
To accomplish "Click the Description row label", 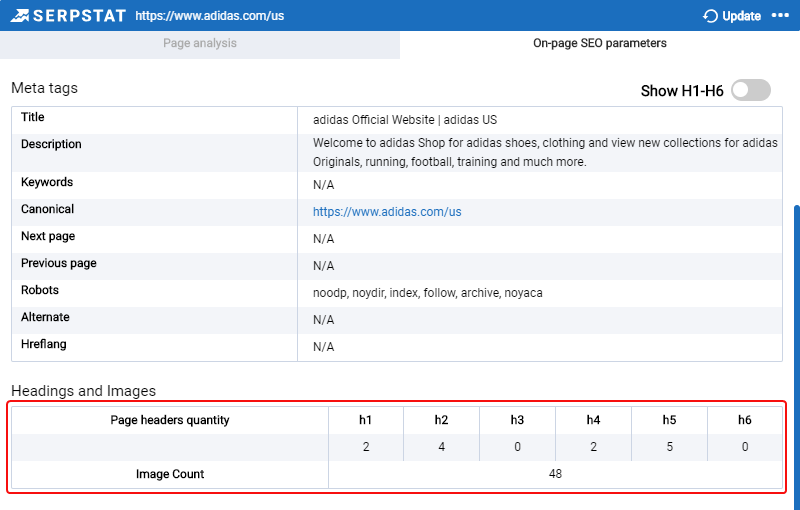I will pos(51,144).
